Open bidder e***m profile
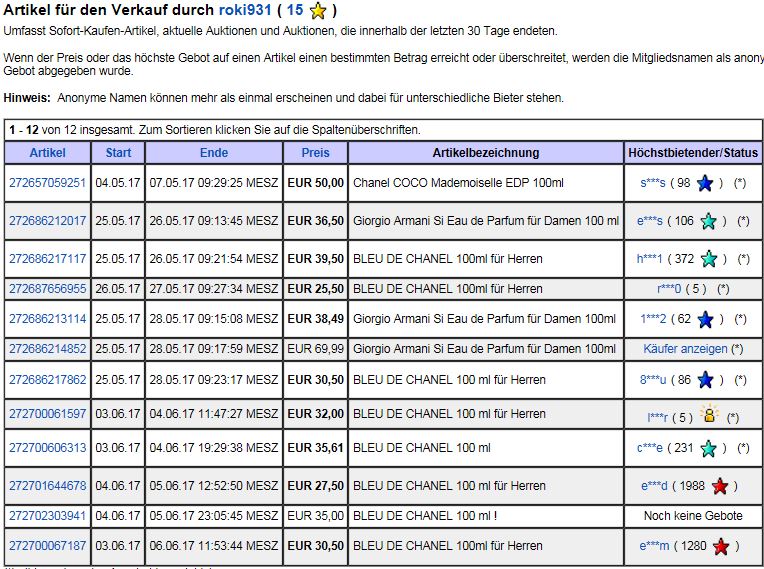Image resolution: width=764 pixels, height=569 pixels. click(x=654, y=546)
